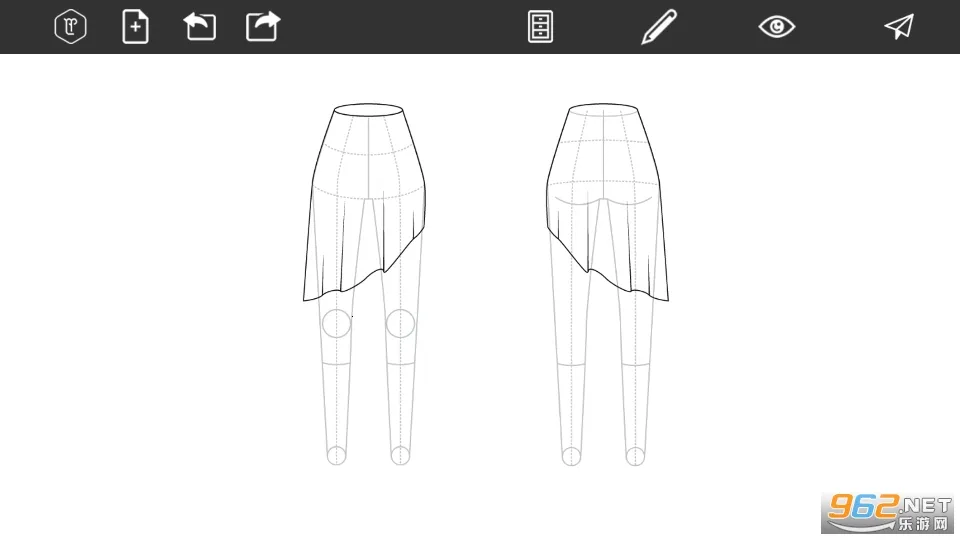Click the waistband oval of the front skirt
Viewport: 960px width, 540px height.
click(368, 110)
